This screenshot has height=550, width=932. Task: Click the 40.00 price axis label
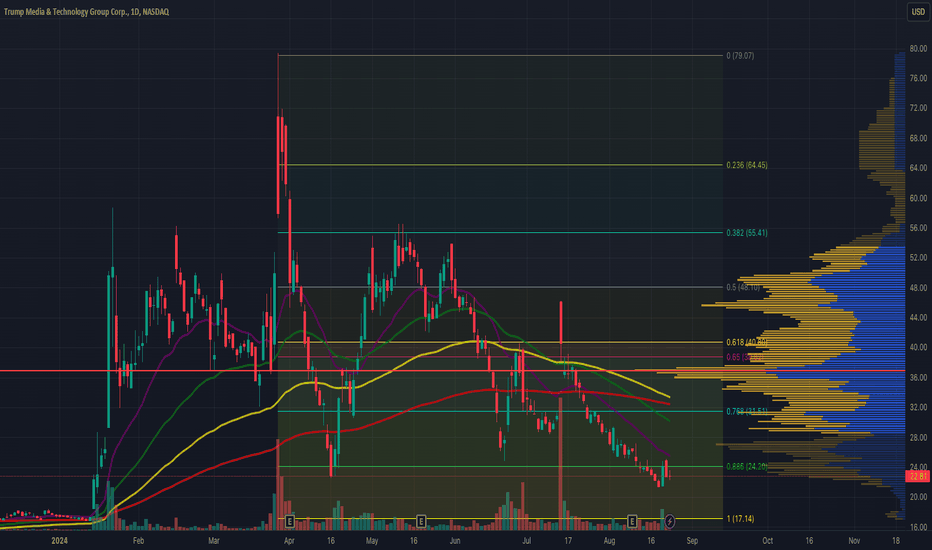918,348
